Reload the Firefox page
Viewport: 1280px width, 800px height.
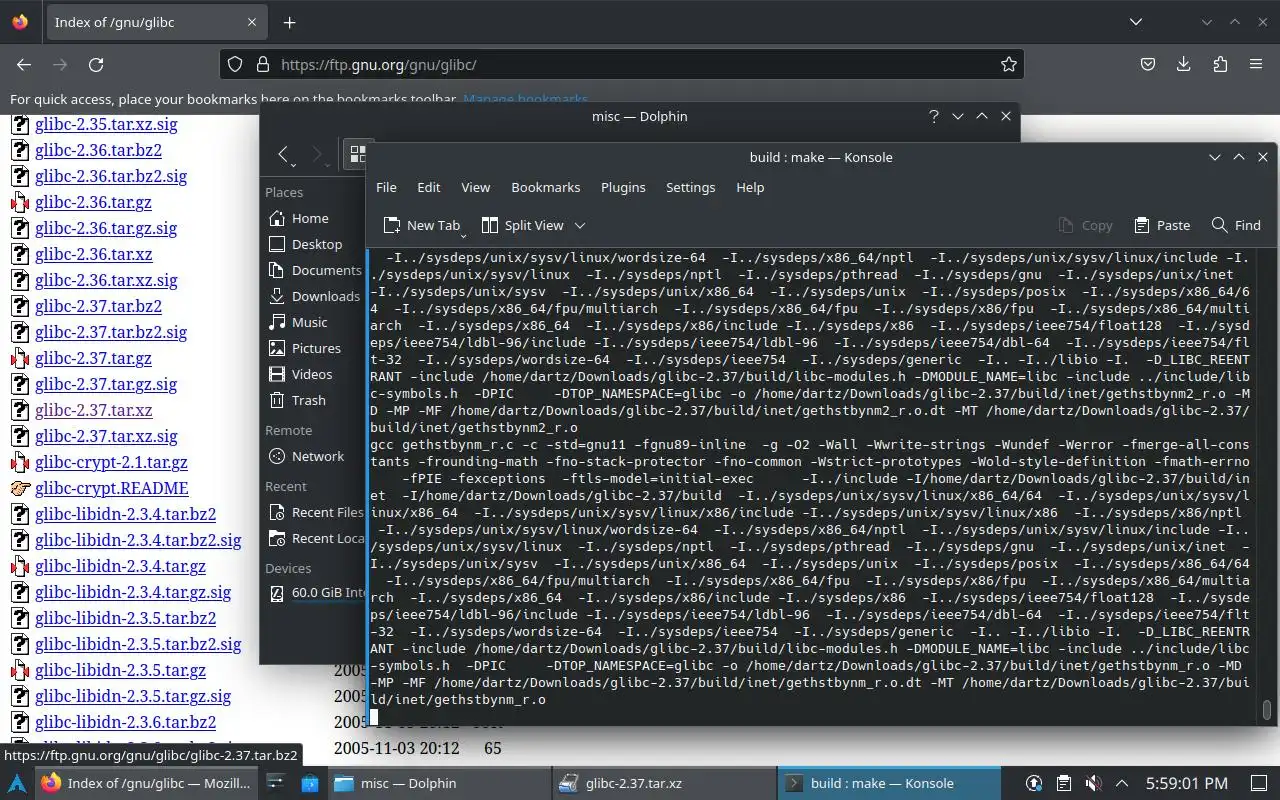click(x=96, y=64)
